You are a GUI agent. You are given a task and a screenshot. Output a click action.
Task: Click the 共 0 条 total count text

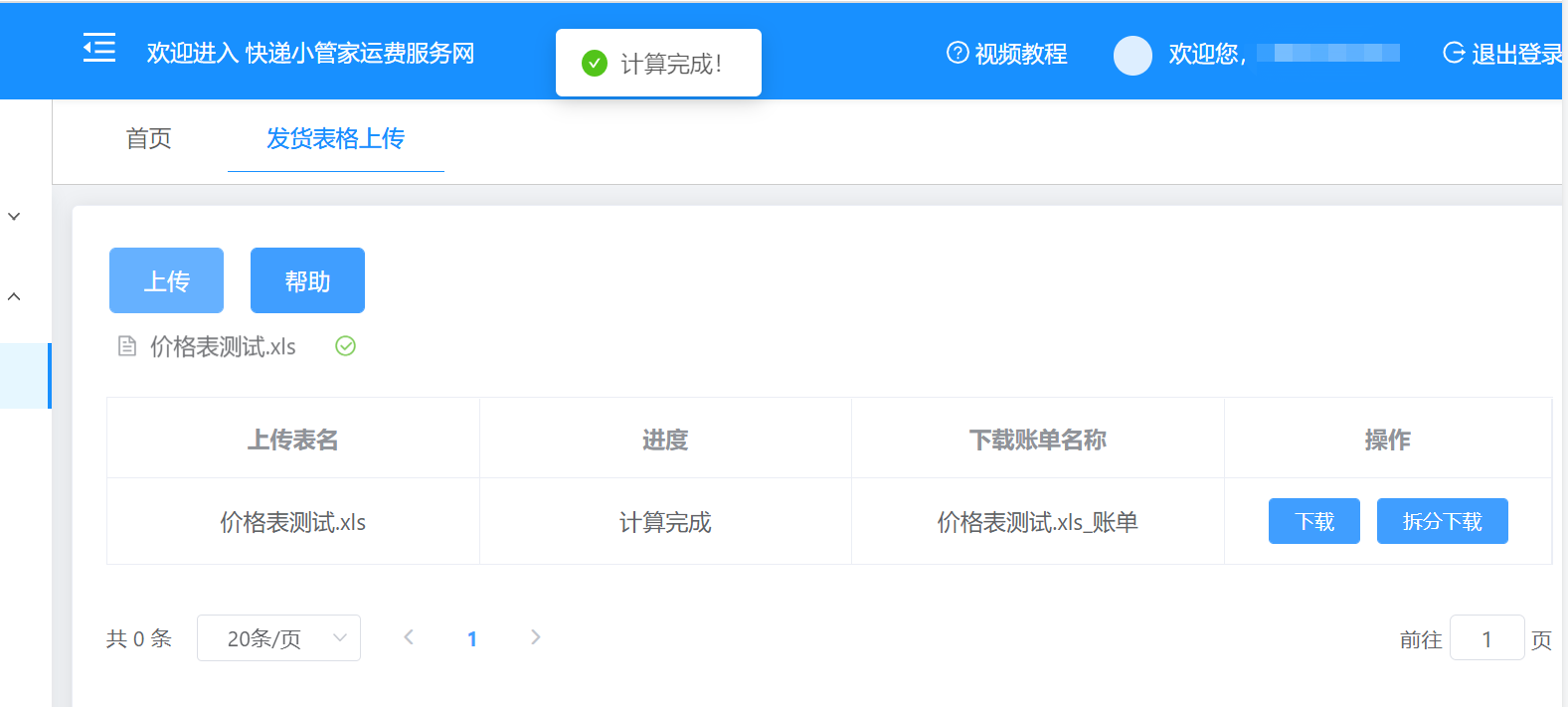(x=139, y=638)
